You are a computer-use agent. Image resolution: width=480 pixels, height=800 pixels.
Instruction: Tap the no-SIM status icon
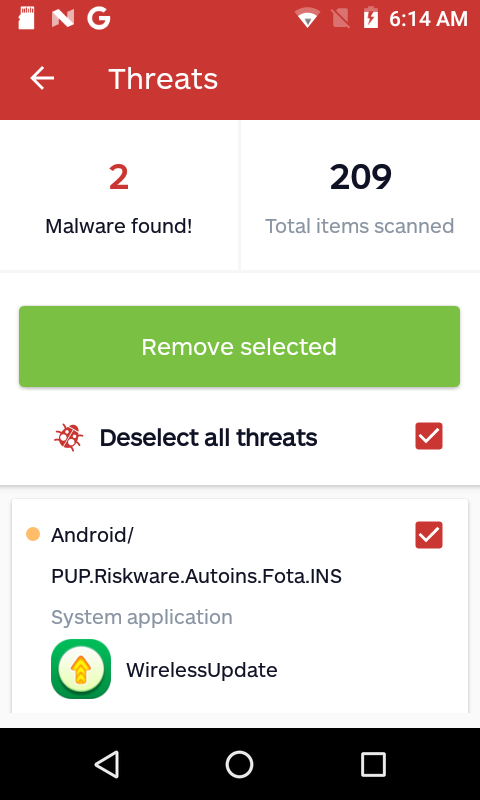pos(340,19)
